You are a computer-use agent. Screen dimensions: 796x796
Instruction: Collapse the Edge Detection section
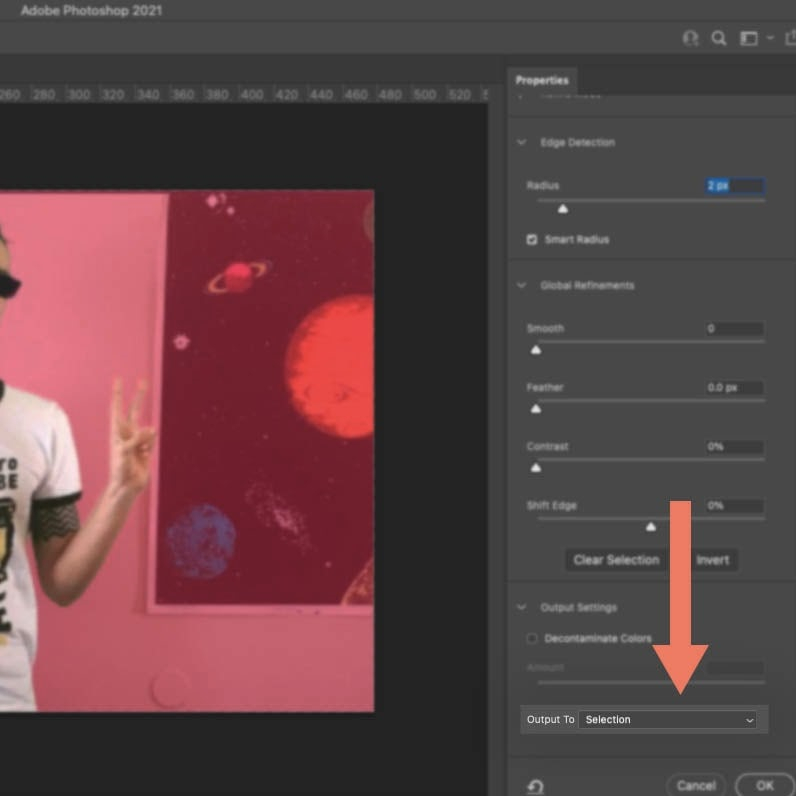[x=521, y=143]
